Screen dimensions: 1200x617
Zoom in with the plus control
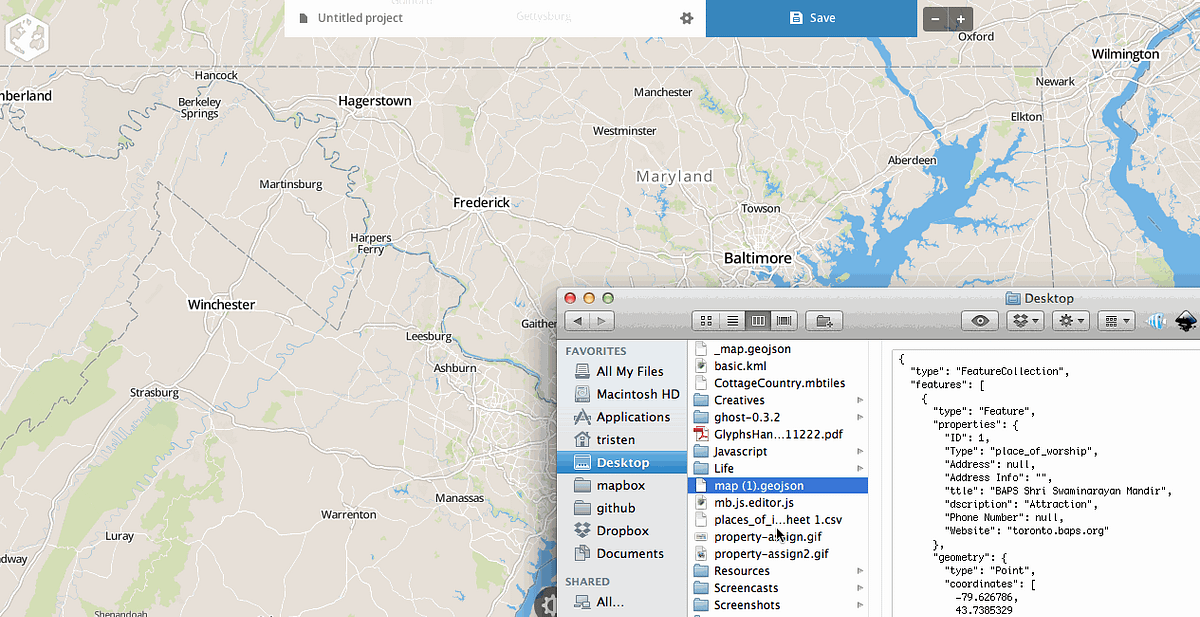point(960,18)
